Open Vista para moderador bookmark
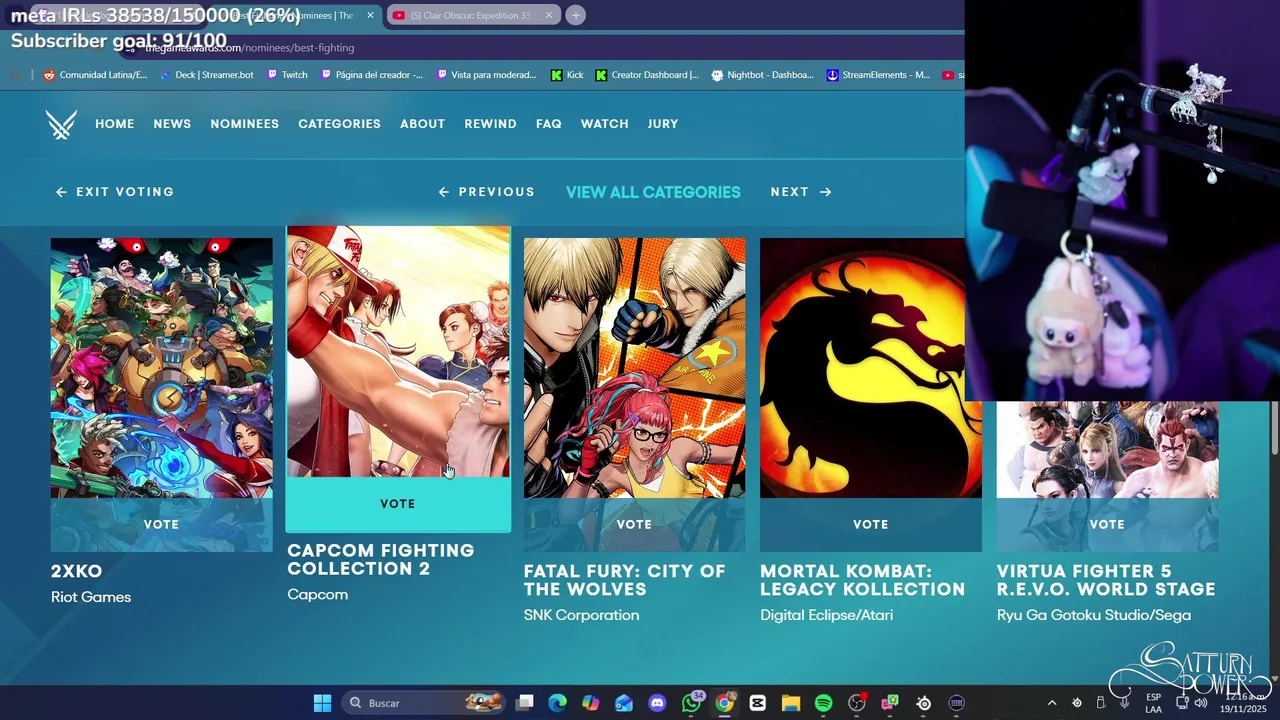Image resolution: width=1280 pixels, height=720 pixels. [x=487, y=75]
